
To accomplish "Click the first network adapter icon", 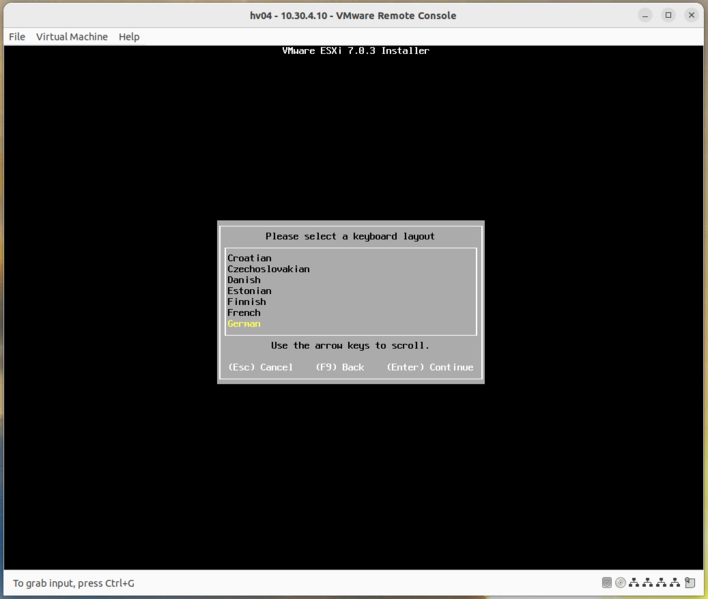I will [634, 583].
